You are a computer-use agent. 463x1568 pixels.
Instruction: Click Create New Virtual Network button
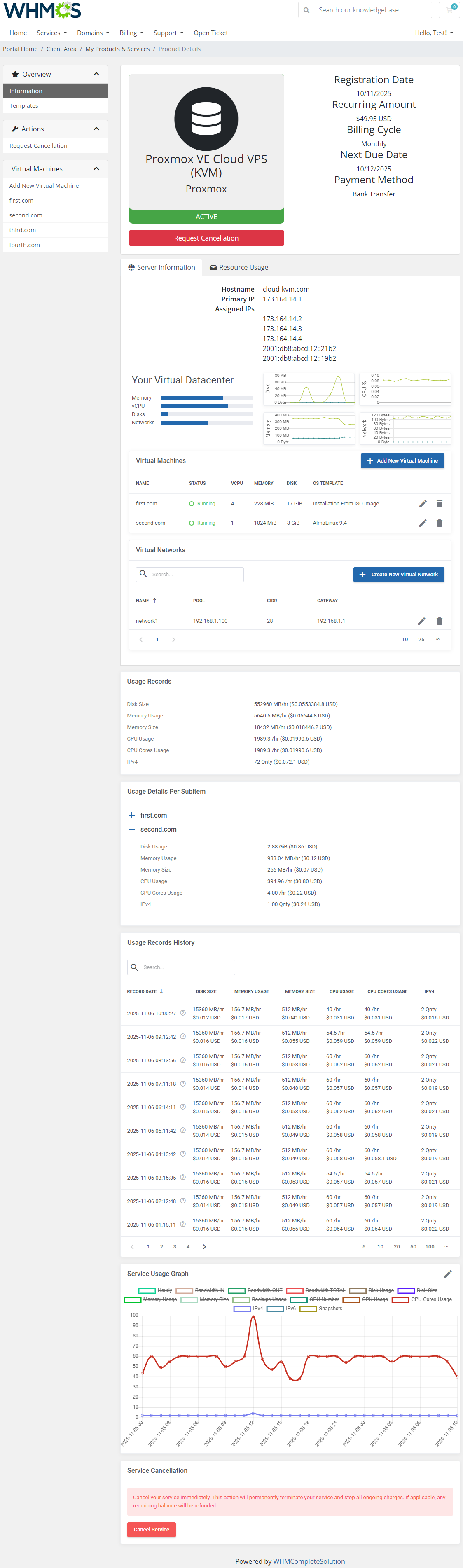(398, 575)
